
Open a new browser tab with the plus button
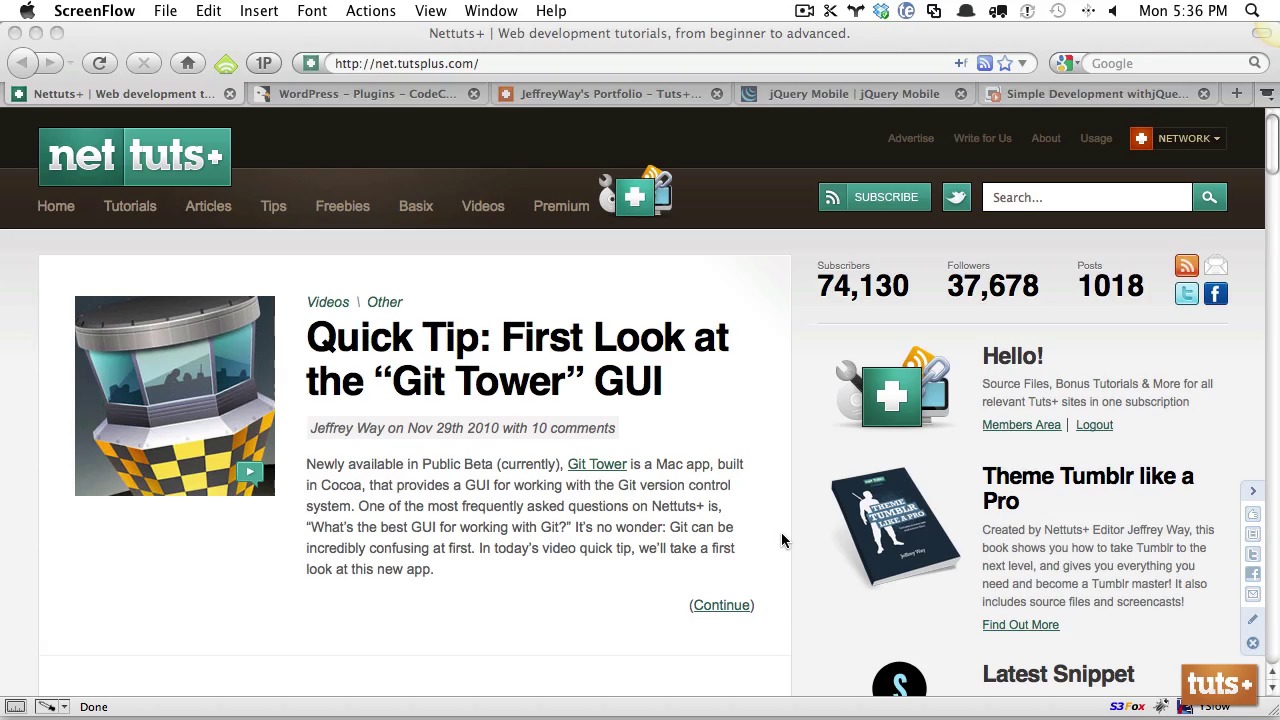point(1237,93)
